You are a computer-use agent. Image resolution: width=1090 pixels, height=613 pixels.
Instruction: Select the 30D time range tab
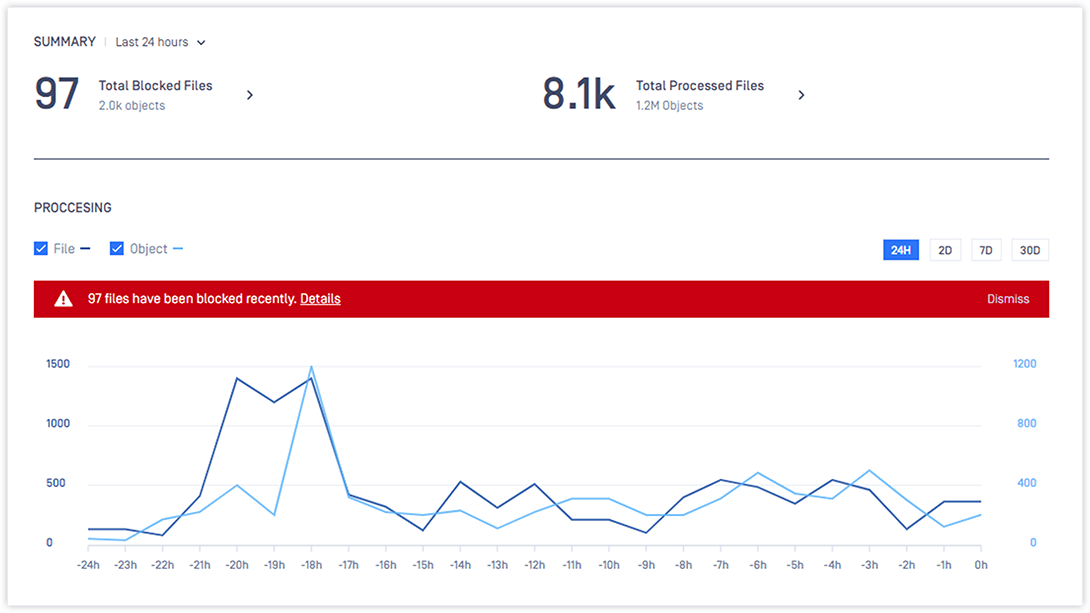[x=1030, y=249]
